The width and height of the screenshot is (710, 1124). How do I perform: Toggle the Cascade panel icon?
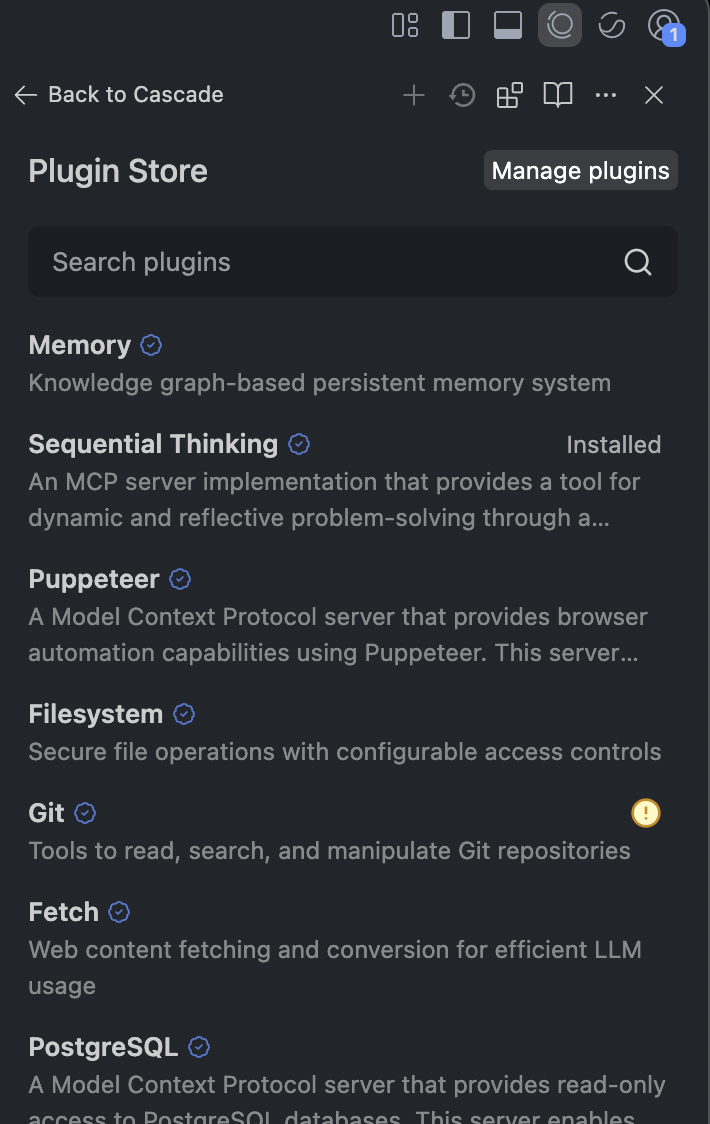(560, 26)
